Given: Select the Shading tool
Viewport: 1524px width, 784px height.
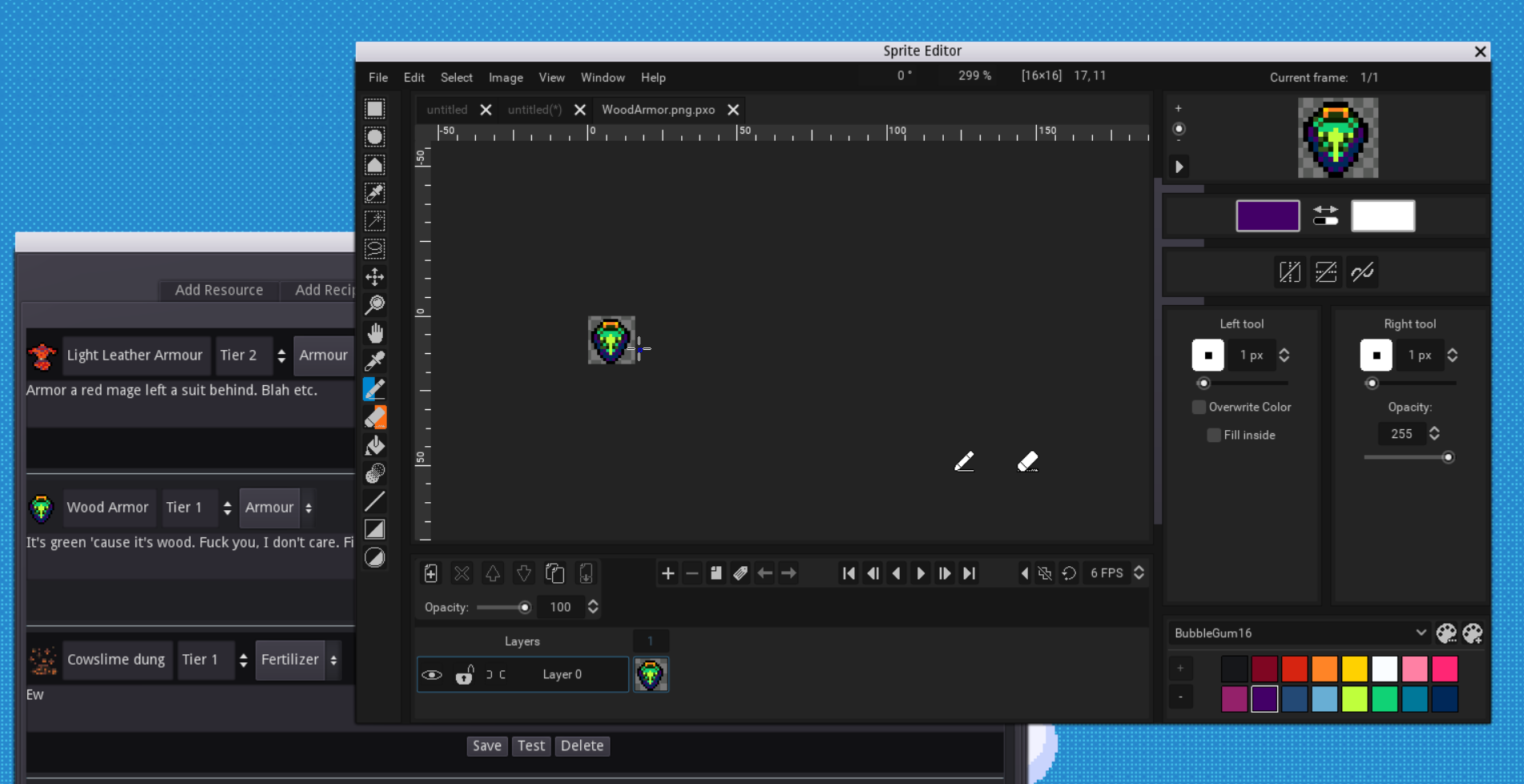Looking at the screenshot, I should click(x=374, y=473).
